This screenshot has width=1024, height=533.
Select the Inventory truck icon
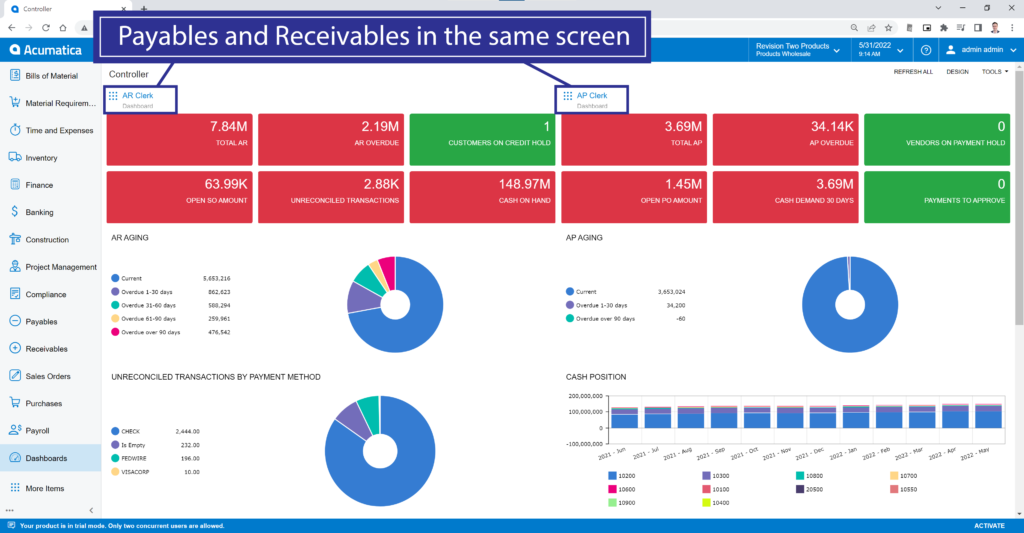15,157
